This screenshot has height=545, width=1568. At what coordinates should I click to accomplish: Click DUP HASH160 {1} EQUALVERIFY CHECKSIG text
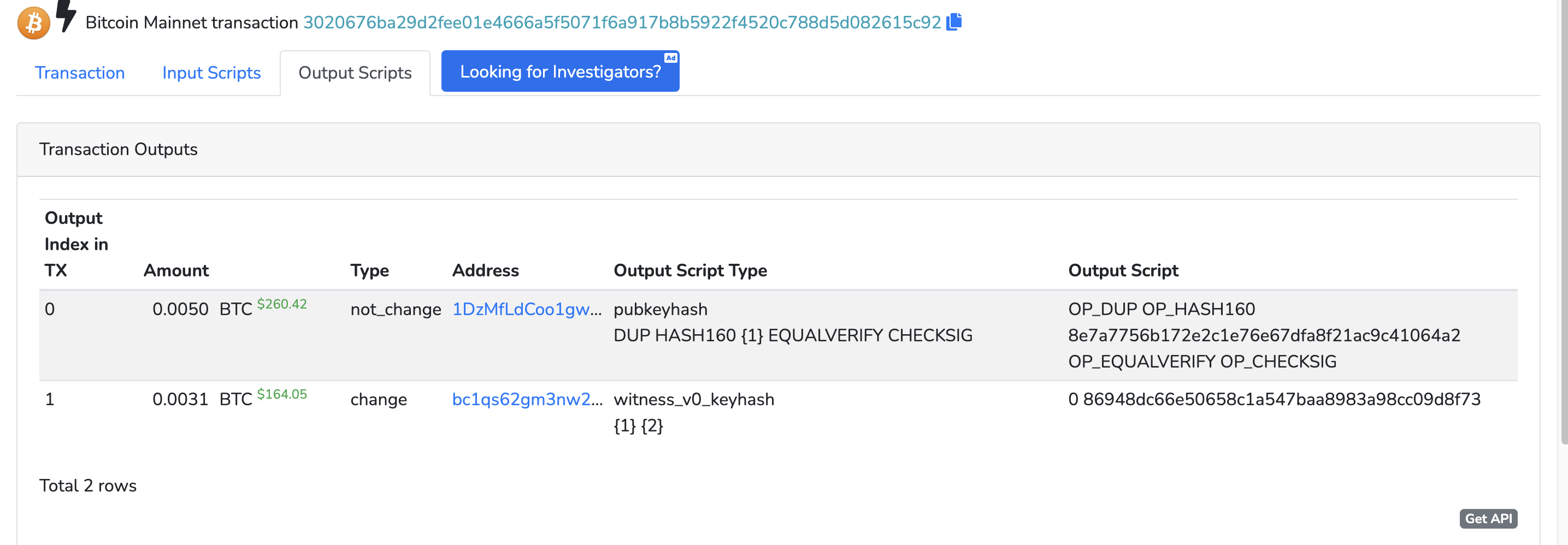793,335
